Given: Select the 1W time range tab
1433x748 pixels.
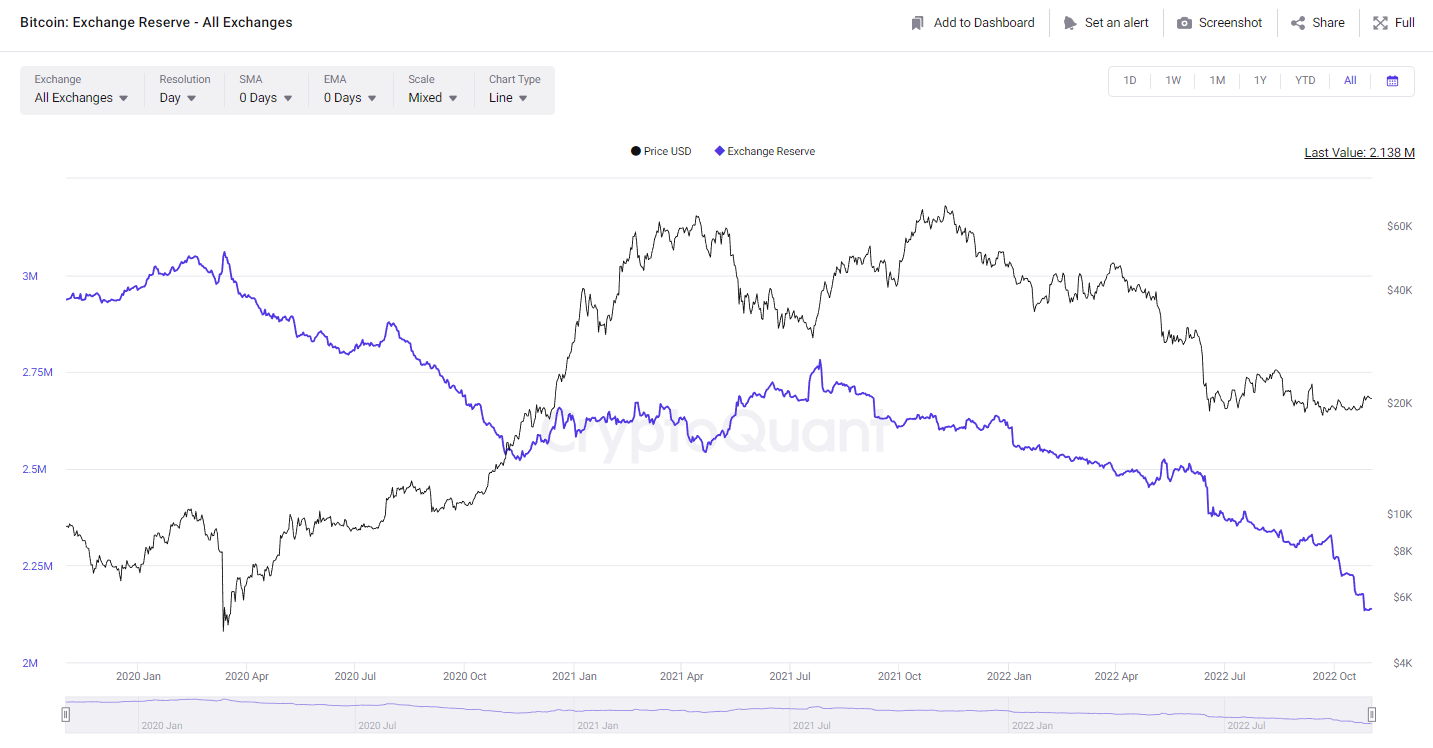Looking at the screenshot, I should pos(1173,81).
